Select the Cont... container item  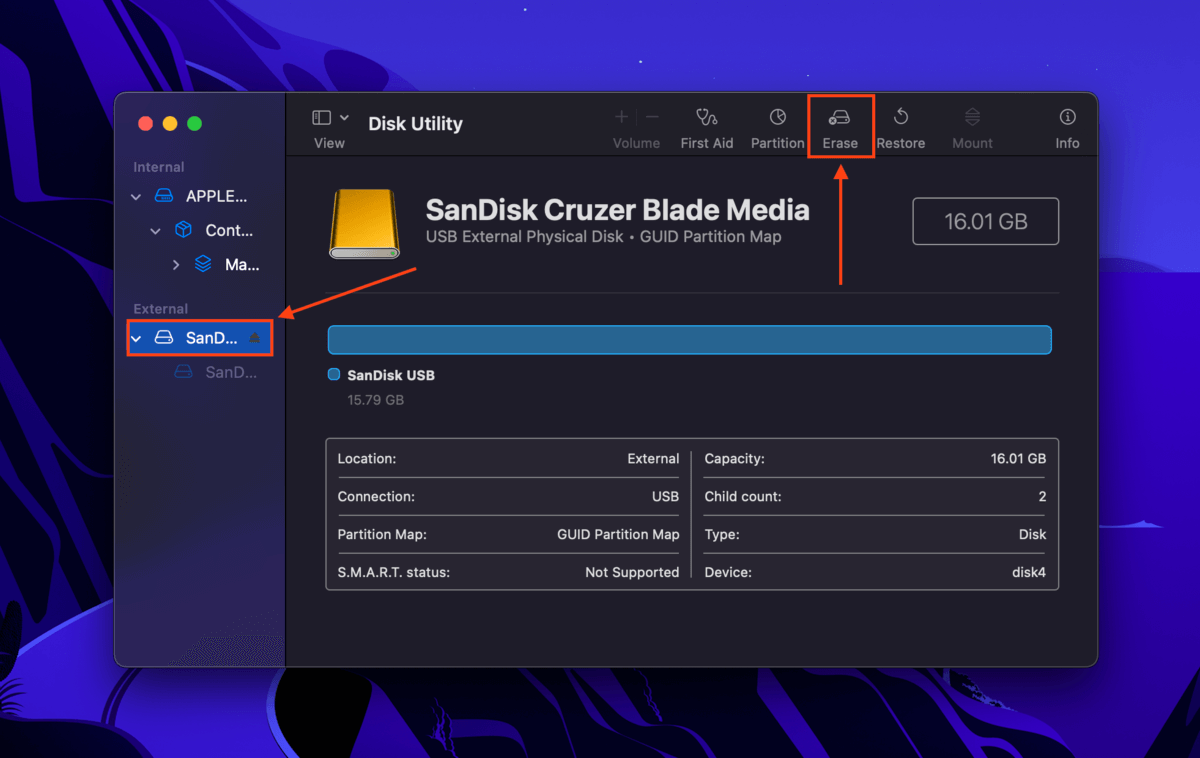tap(229, 230)
